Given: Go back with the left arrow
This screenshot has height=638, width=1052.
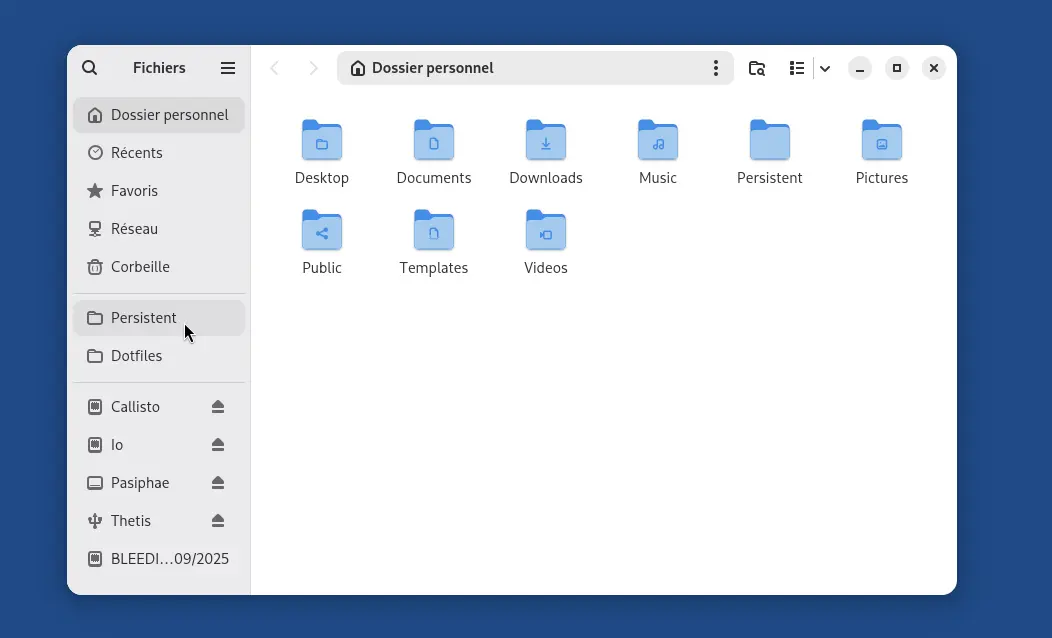Looking at the screenshot, I should [274, 68].
